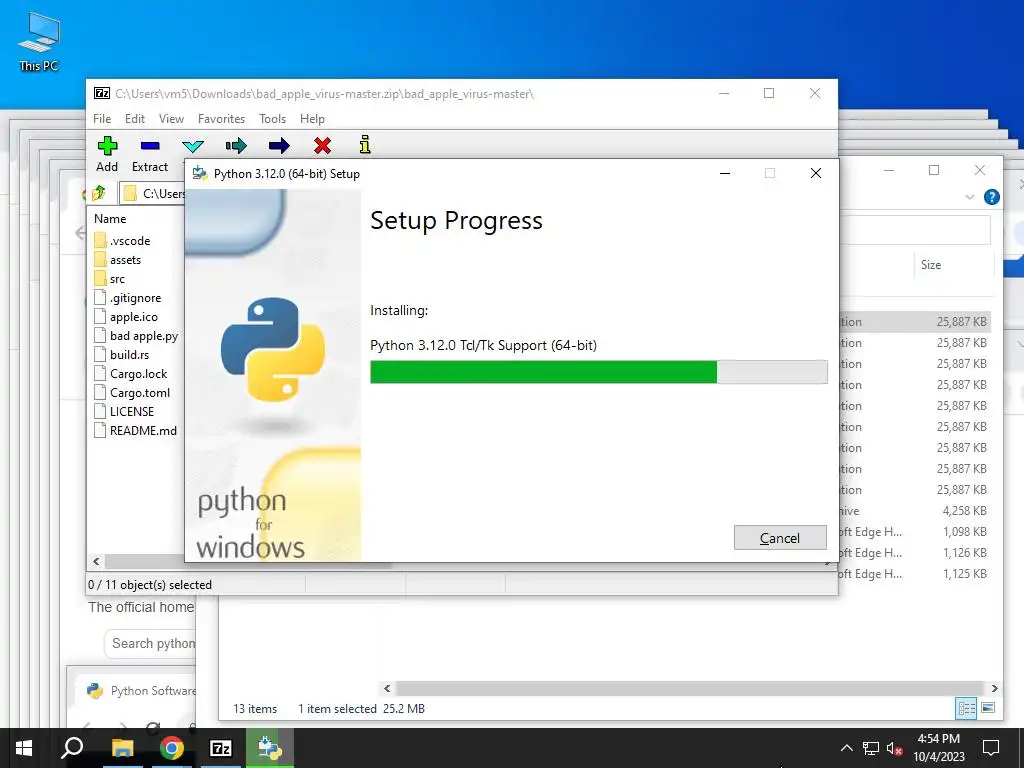Click the yellow Info icon in 7-Zip
The image size is (1024, 768).
365,145
